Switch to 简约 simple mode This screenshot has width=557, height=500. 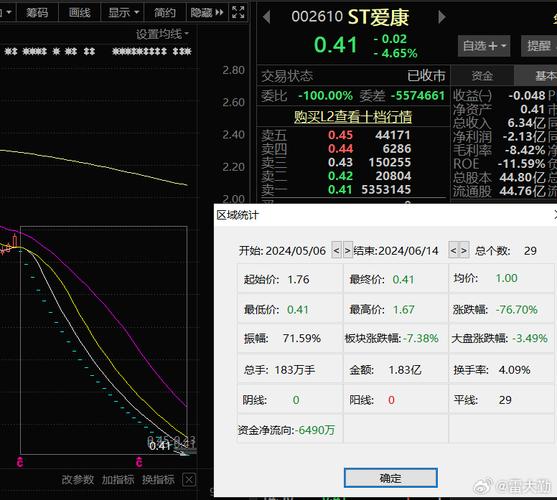coord(165,13)
